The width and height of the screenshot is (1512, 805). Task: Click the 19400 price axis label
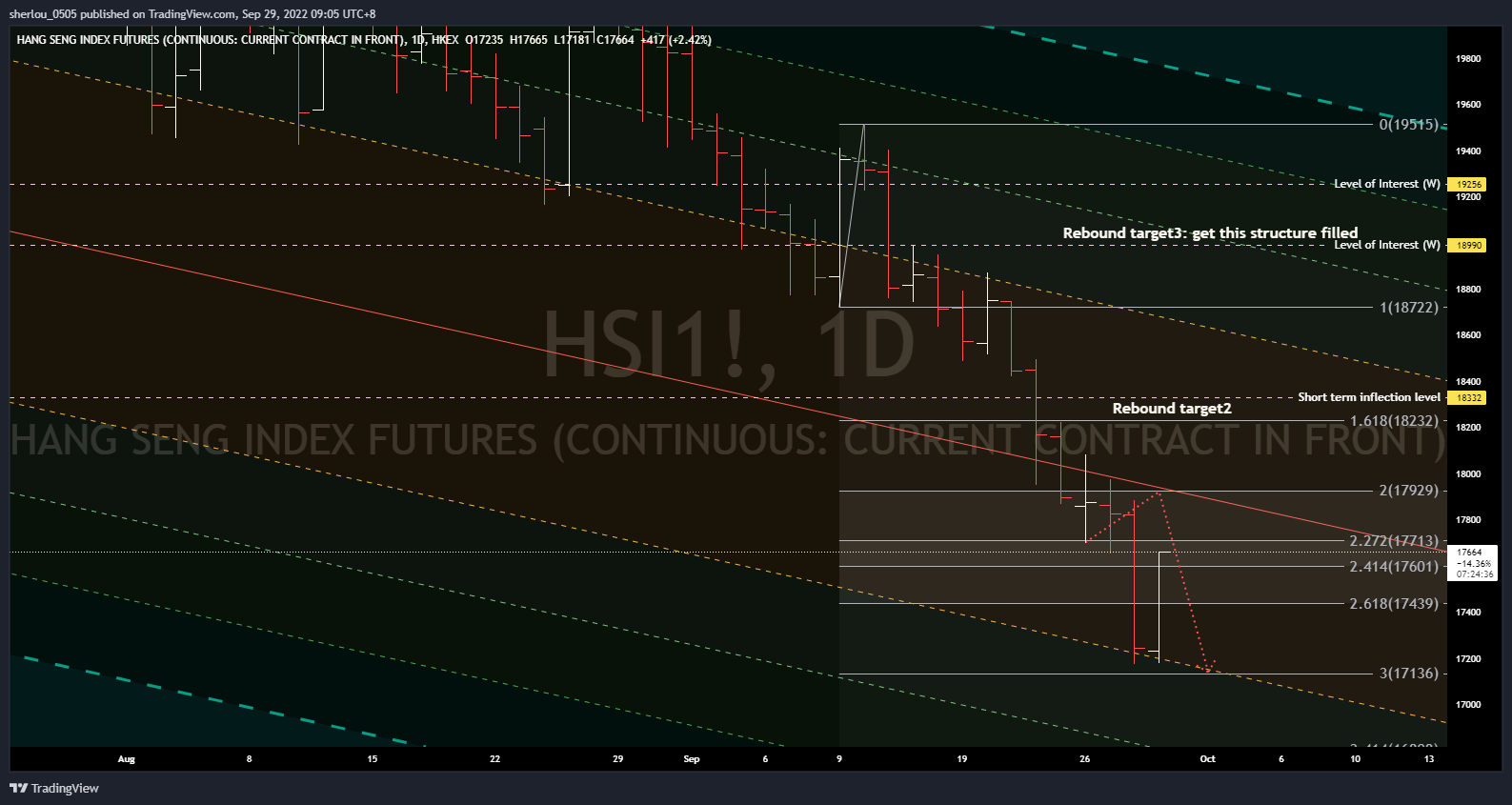[1468, 151]
